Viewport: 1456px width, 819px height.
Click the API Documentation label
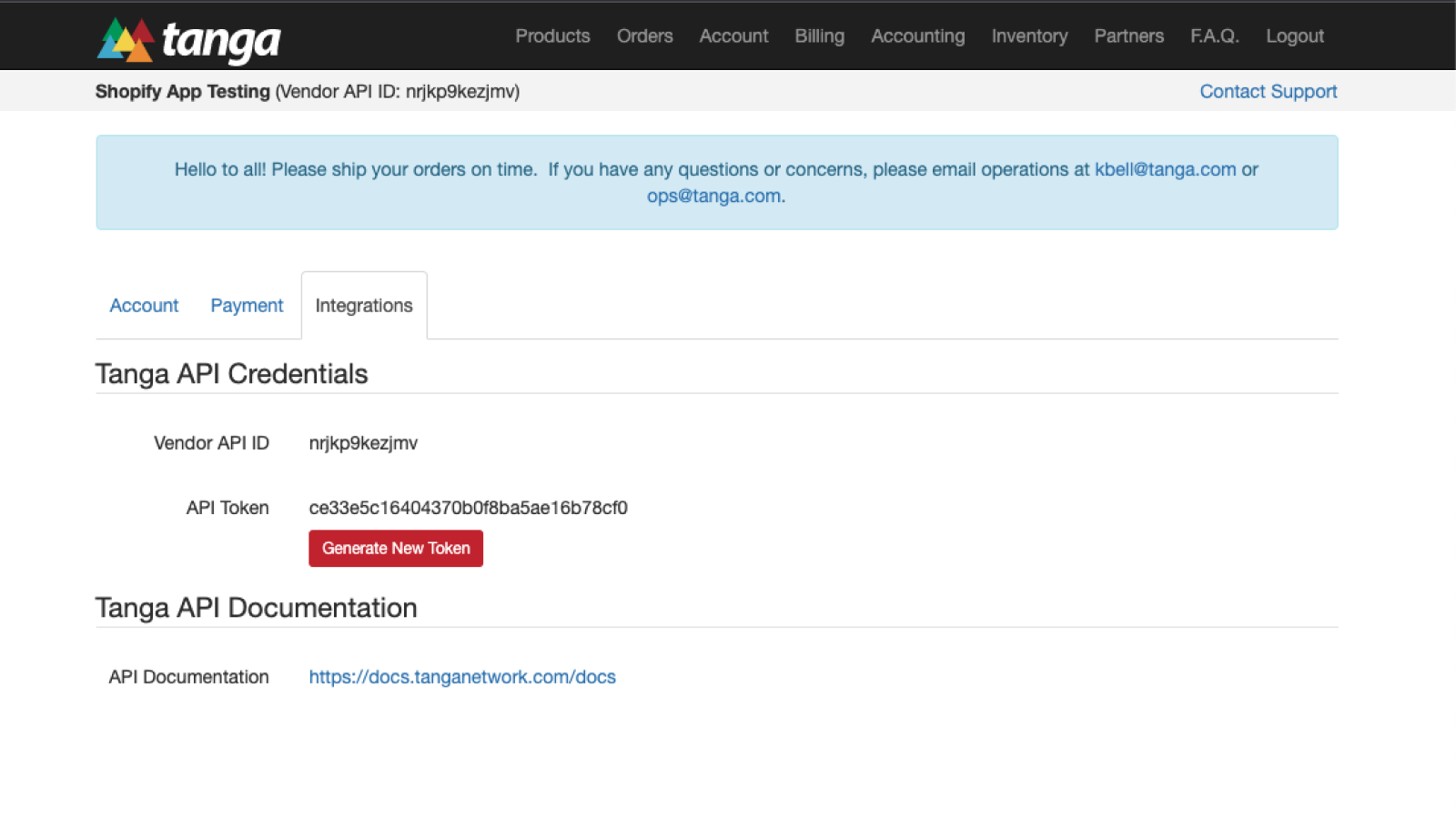pyautogui.click(x=188, y=677)
